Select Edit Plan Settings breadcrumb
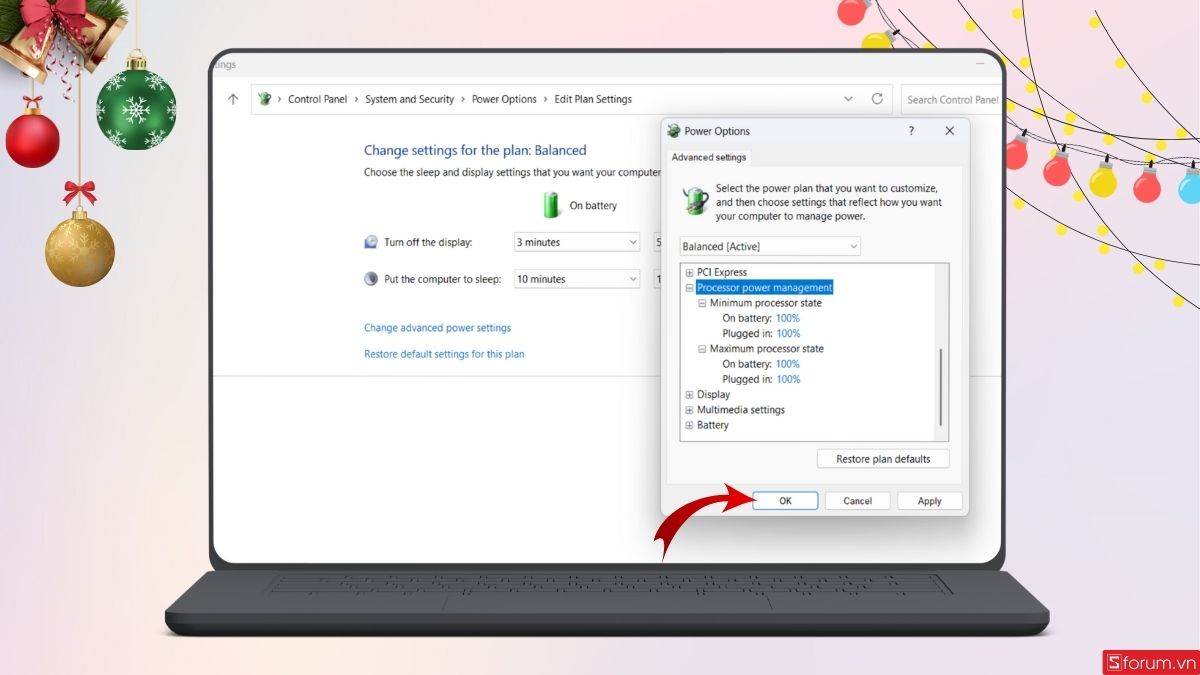 (593, 99)
